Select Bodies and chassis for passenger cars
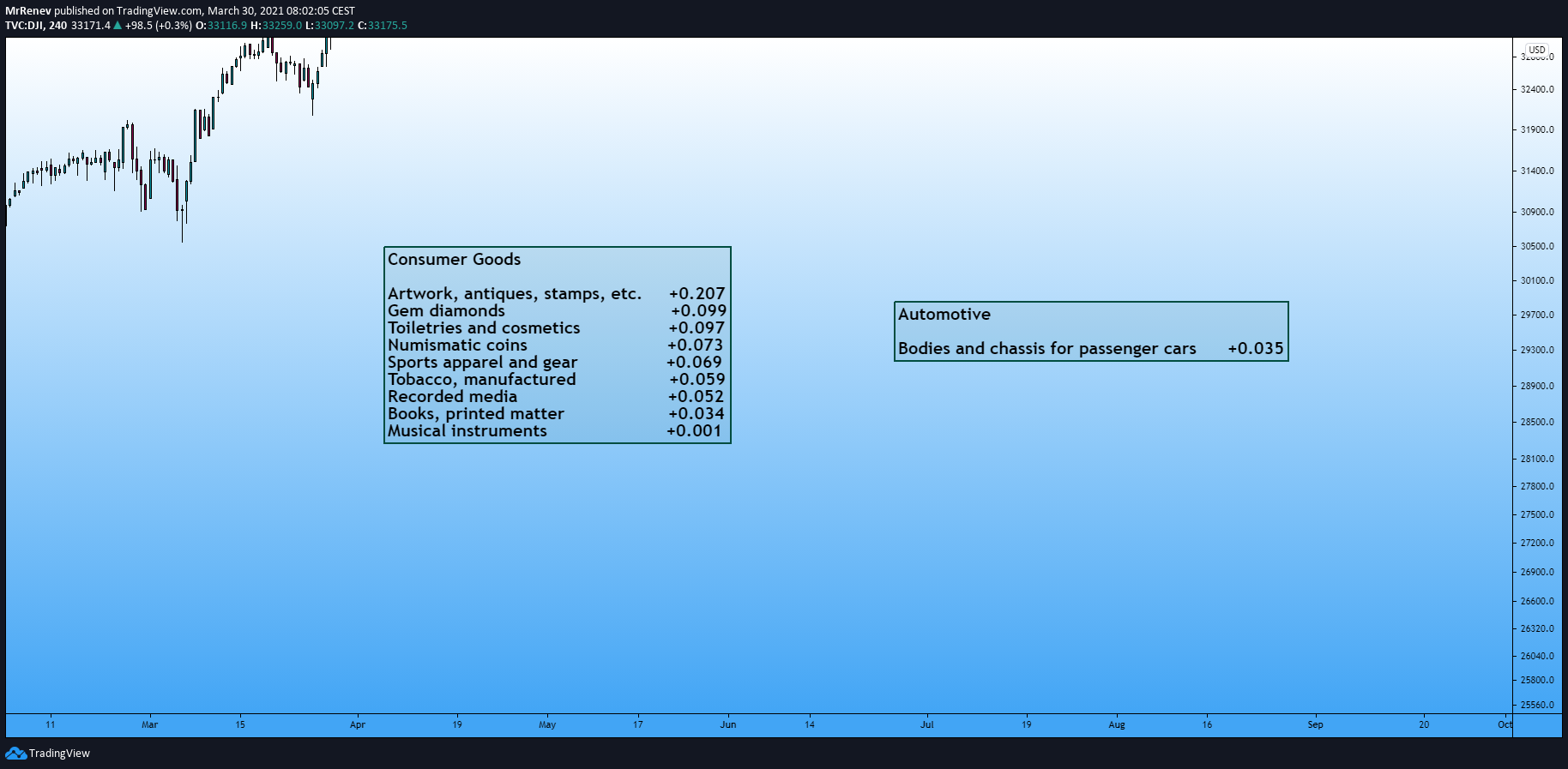 [1046, 349]
